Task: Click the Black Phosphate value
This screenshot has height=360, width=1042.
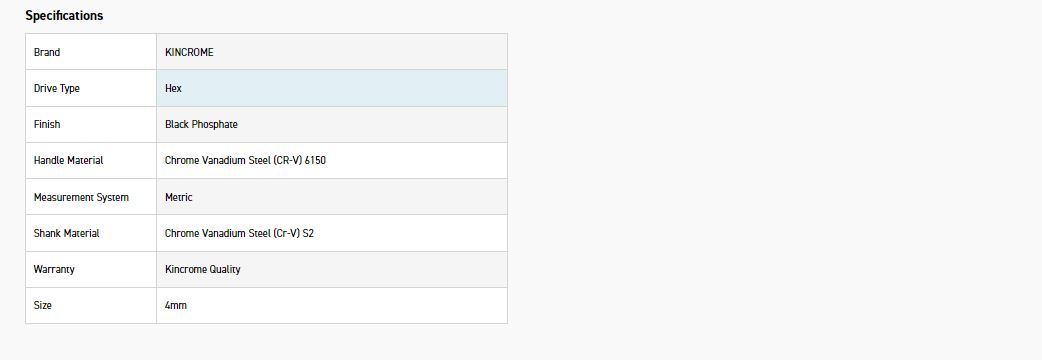Action: [201, 124]
